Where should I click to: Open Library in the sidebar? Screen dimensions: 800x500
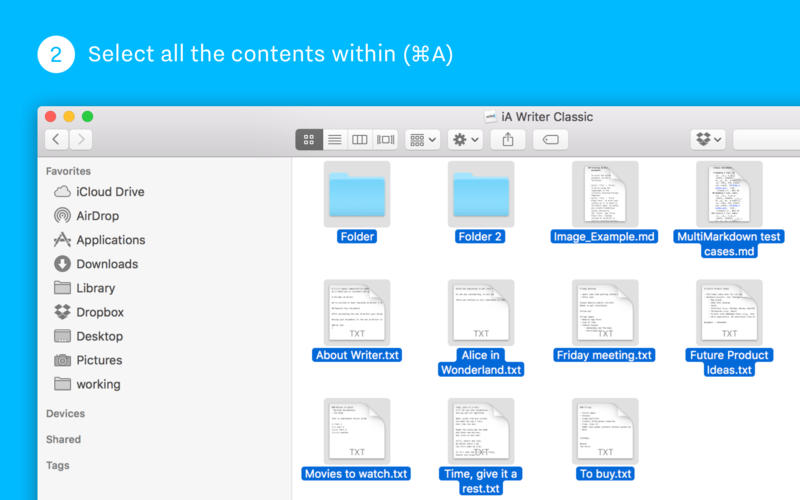point(84,288)
